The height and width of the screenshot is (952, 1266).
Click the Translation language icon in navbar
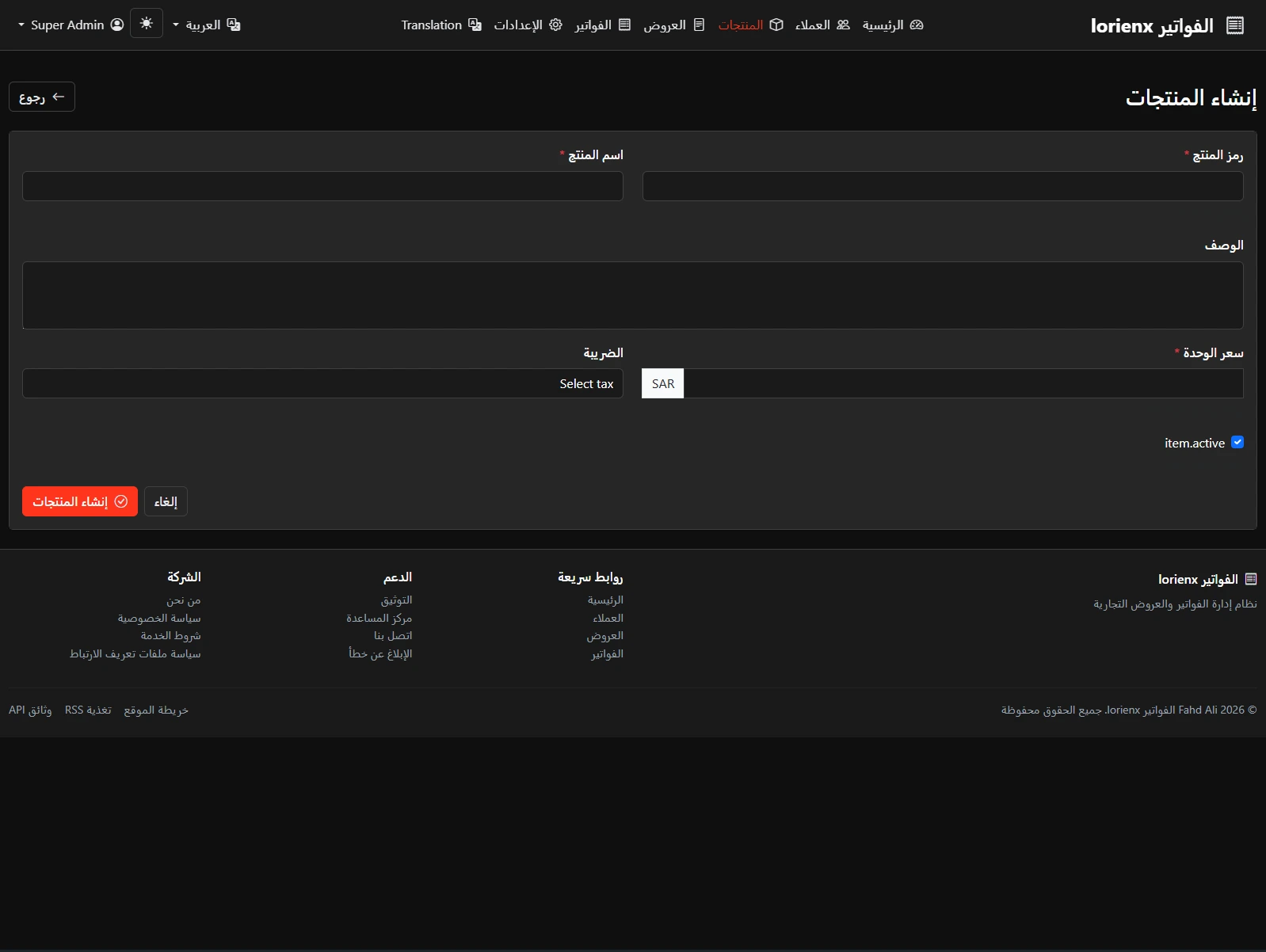pos(475,25)
